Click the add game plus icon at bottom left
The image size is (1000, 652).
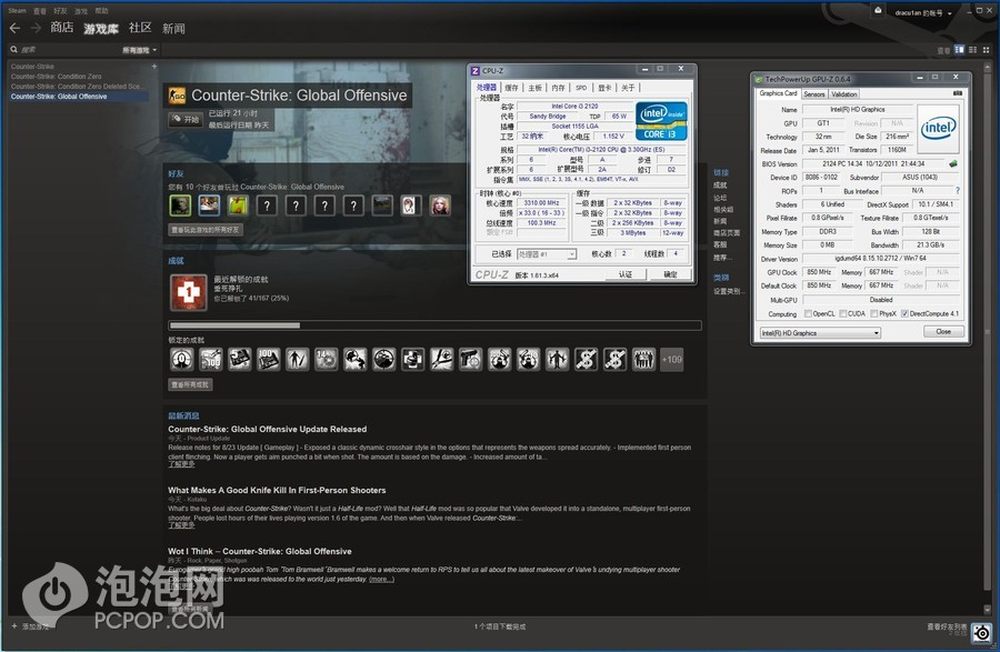coord(14,626)
